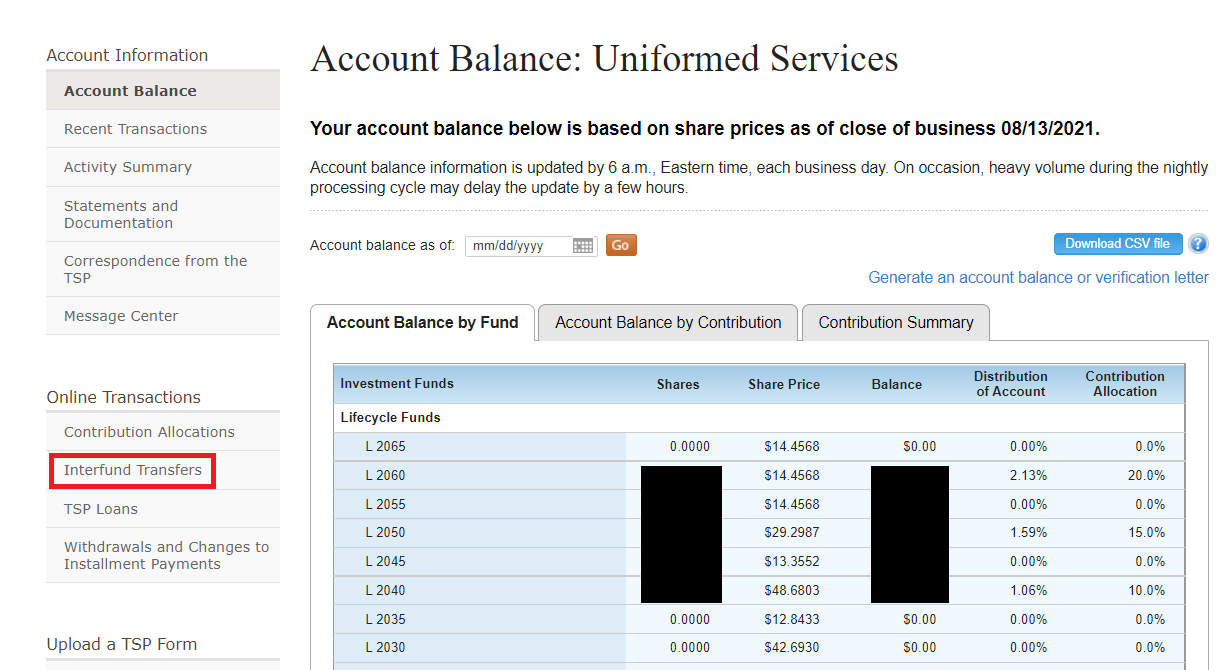View Statements and Documentation
The width and height of the screenshot is (1220, 670).
pos(121,213)
